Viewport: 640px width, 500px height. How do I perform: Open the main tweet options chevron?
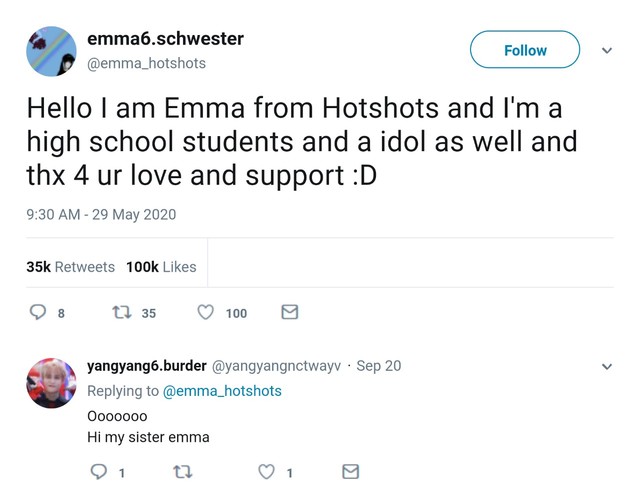coord(606,50)
